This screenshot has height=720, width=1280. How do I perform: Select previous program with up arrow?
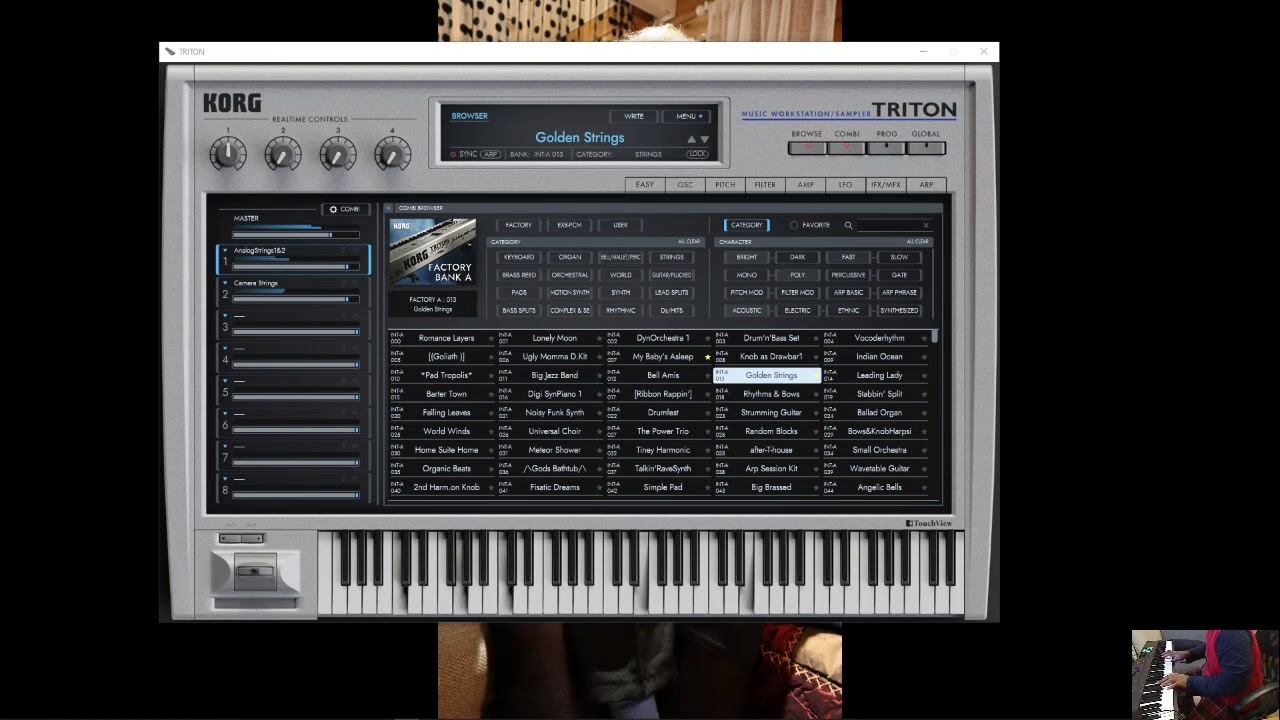point(691,139)
